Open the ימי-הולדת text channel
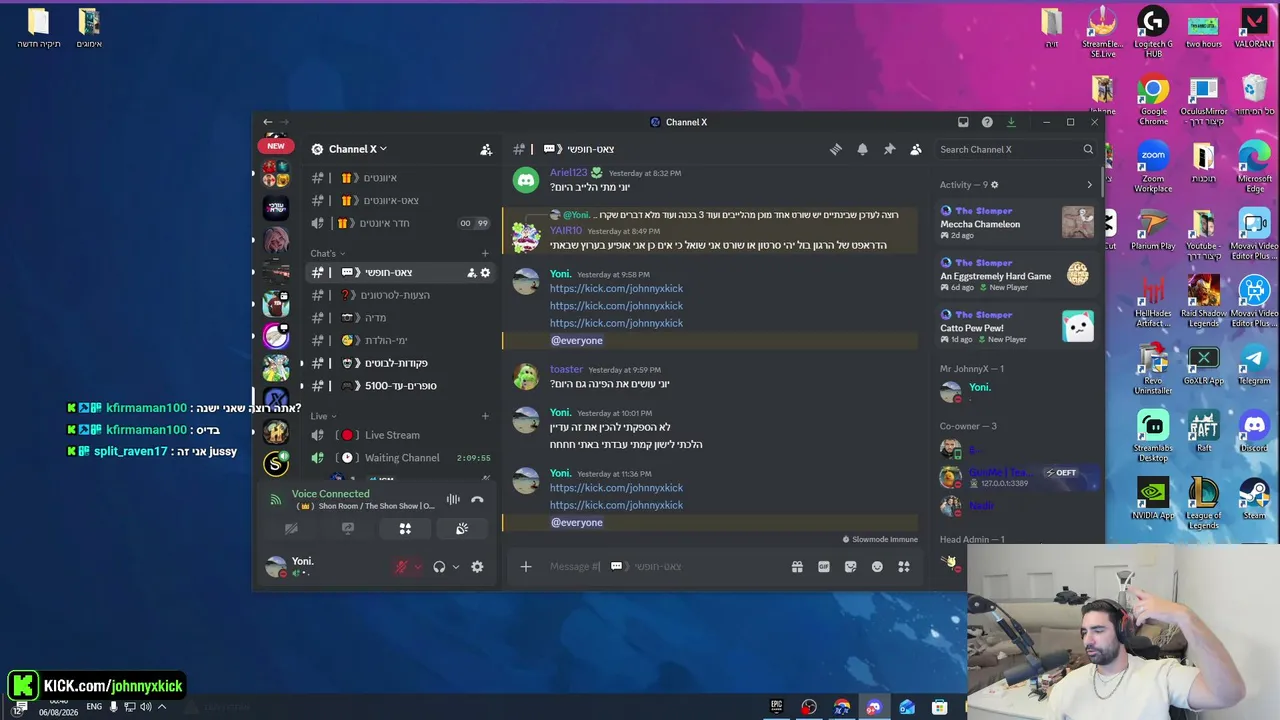This screenshot has height=720, width=1280. 400,340
